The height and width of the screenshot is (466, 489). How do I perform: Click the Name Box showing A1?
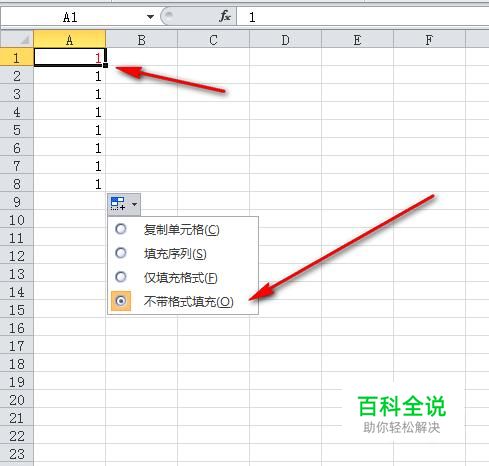point(71,17)
